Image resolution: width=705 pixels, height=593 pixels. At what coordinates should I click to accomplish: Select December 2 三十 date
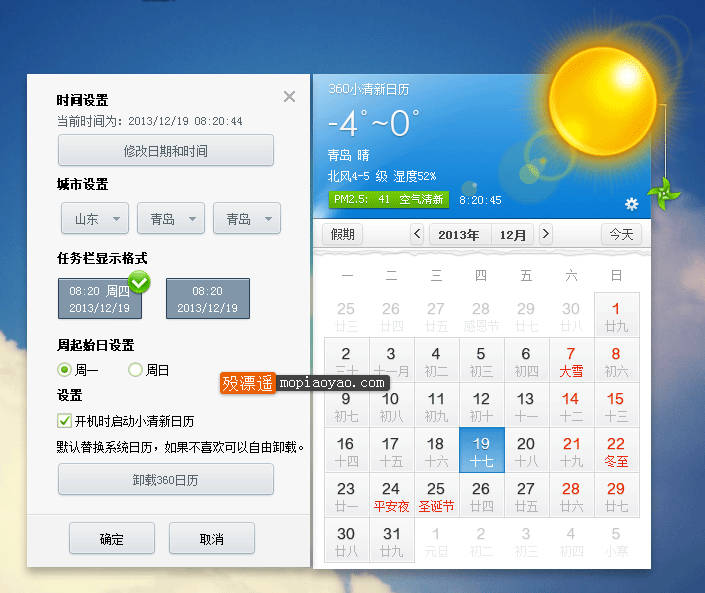point(347,360)
